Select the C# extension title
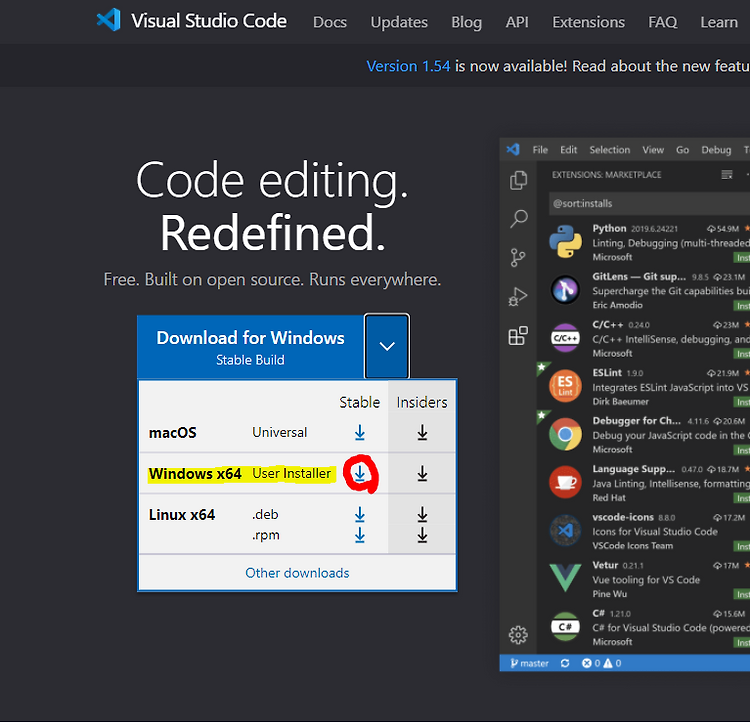Viewport: 750px width, 728px height. point(598,613)
